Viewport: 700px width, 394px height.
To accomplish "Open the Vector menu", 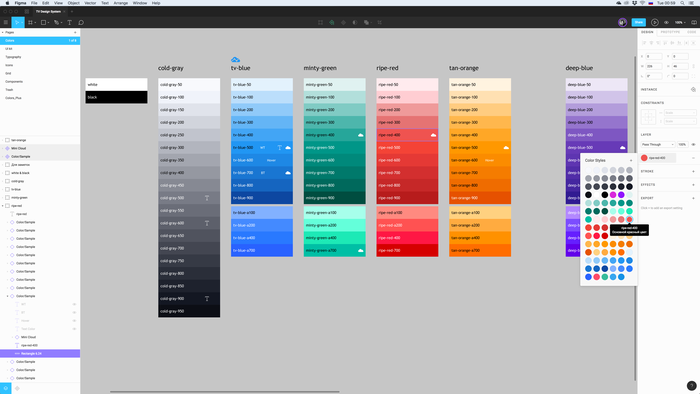I will click(90, 3).
